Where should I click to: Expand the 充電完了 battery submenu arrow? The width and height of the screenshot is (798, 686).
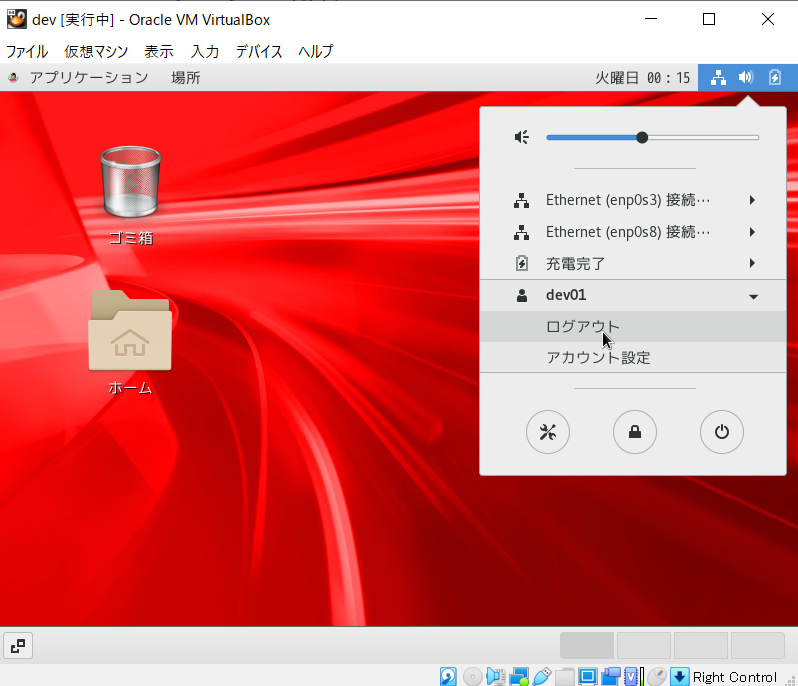pyautogui.click(x=752, y=263)
